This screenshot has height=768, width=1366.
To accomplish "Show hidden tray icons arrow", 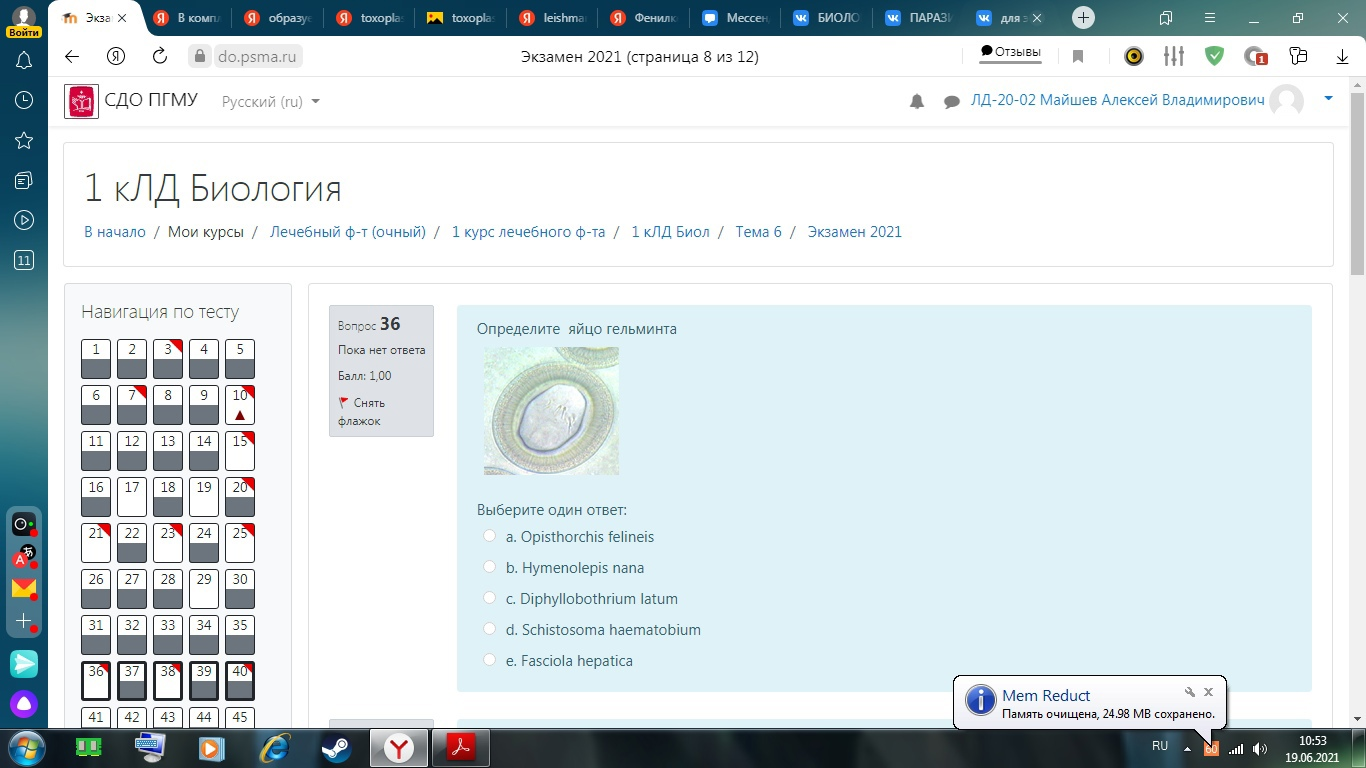I will coord(1187,748).
